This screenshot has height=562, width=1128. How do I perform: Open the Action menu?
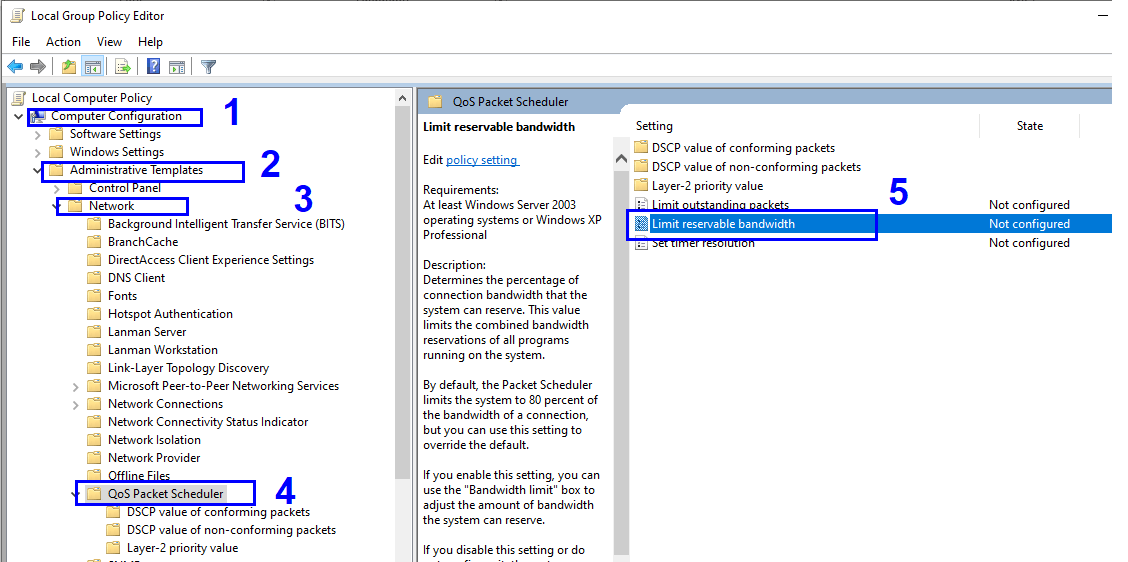pos(63,42)
